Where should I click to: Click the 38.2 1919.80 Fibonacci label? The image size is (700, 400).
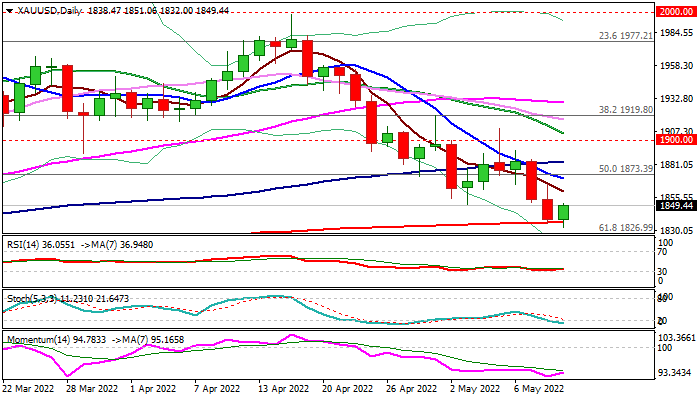point(625,109)
